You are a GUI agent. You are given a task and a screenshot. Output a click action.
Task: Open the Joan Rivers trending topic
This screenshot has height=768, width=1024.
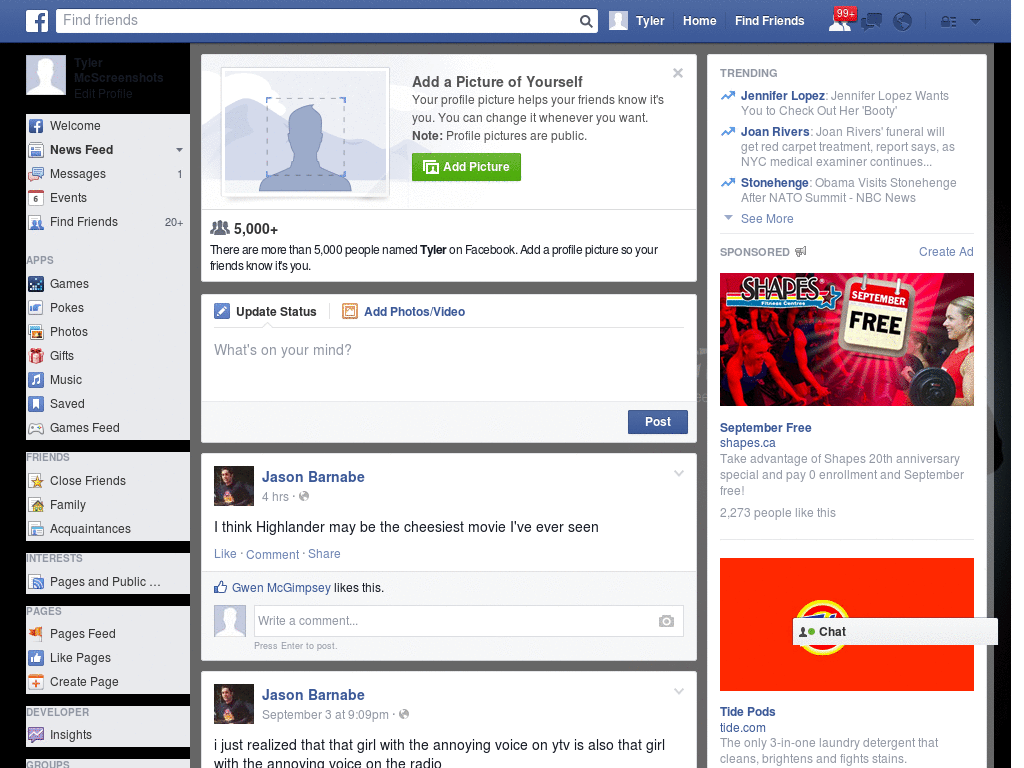775,132
